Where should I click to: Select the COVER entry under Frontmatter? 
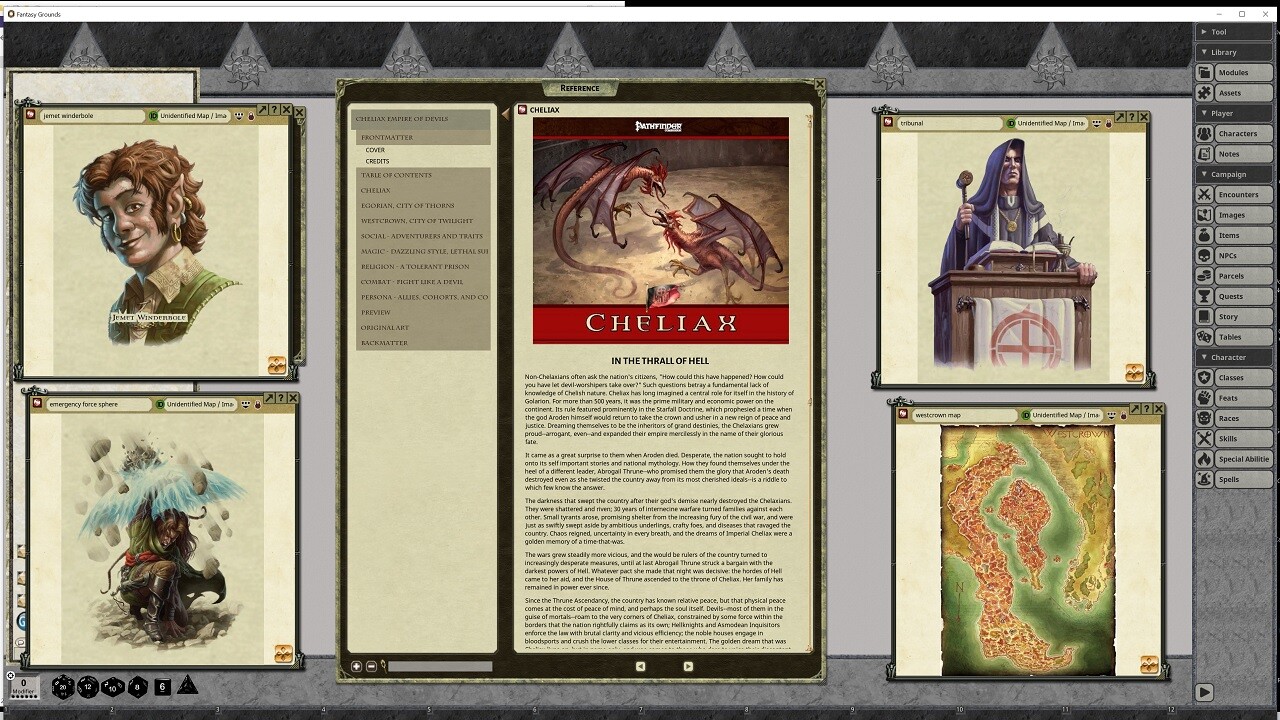point(377,148)
